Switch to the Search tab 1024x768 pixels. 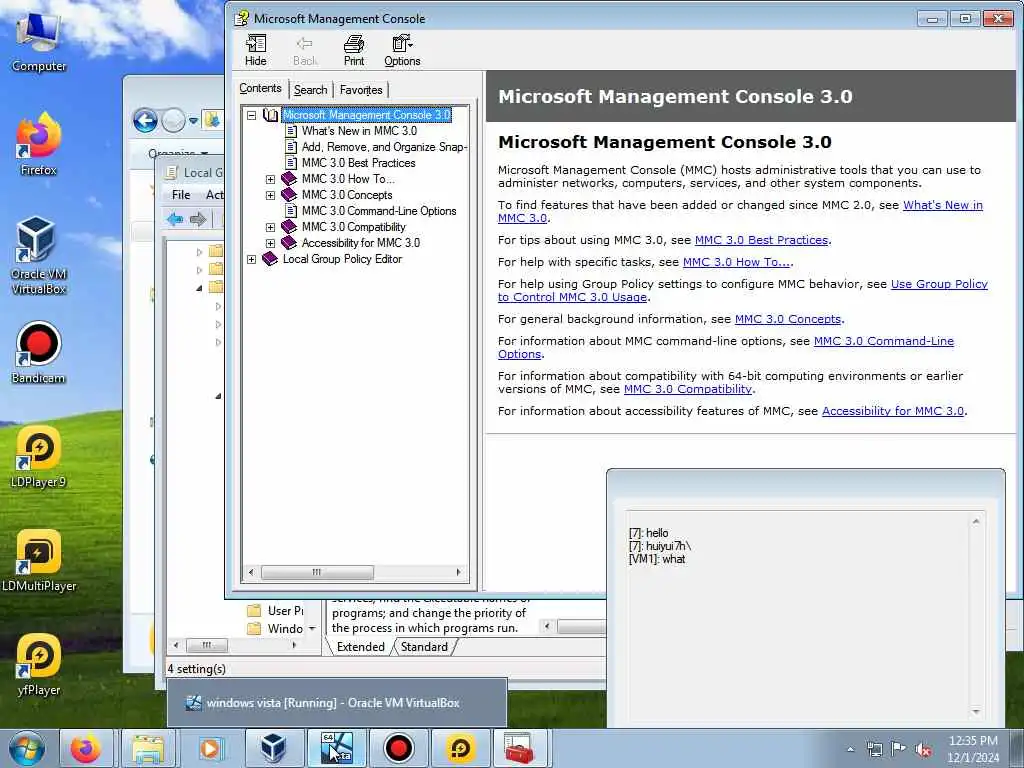pos(310,90)
